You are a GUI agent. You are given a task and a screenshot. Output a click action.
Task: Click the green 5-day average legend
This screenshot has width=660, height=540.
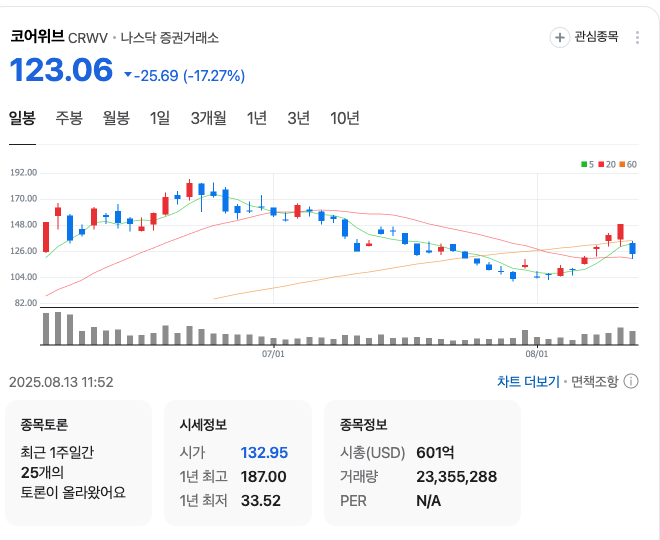[587, 165]
